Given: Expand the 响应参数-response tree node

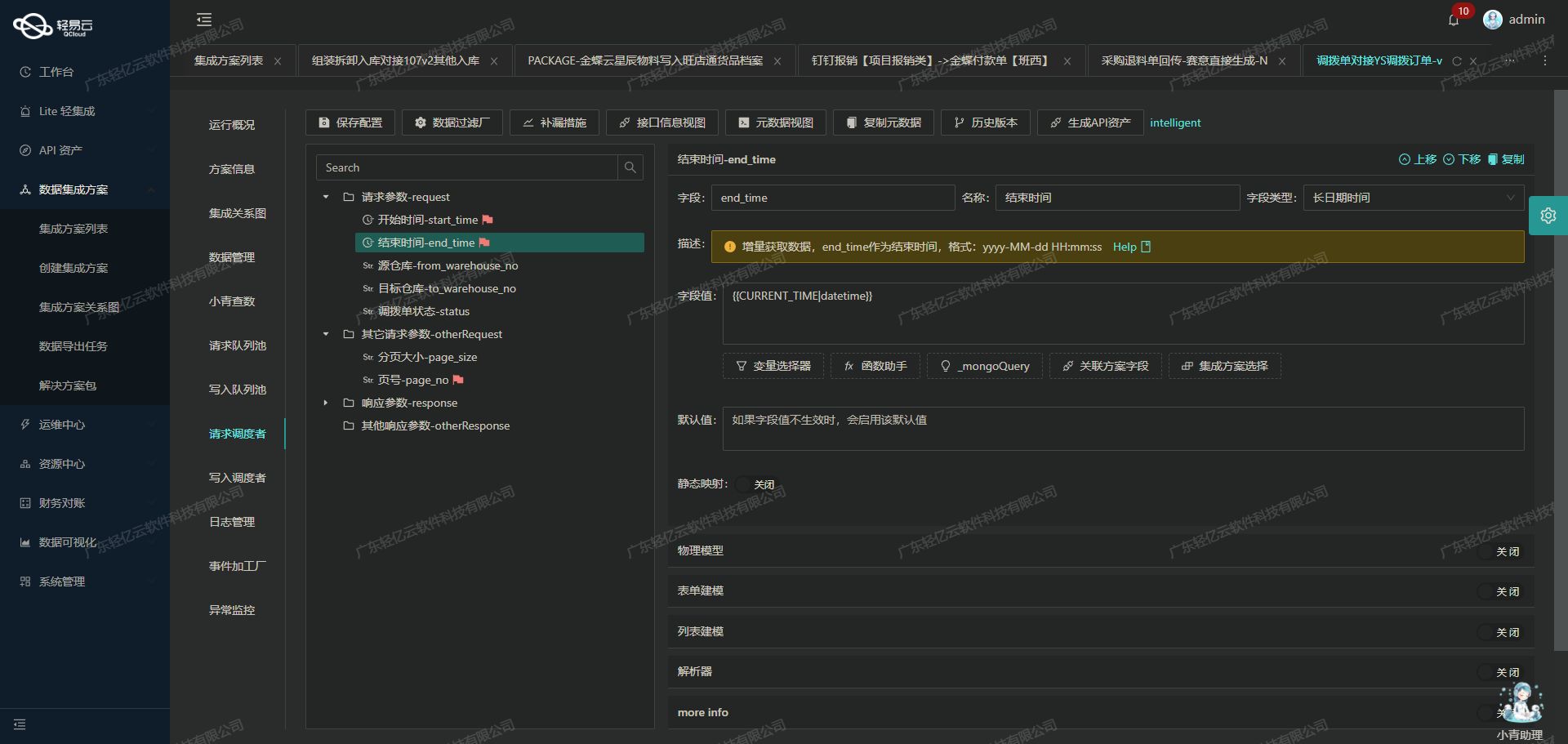Looking at the screenshot, I should (326, 403).
